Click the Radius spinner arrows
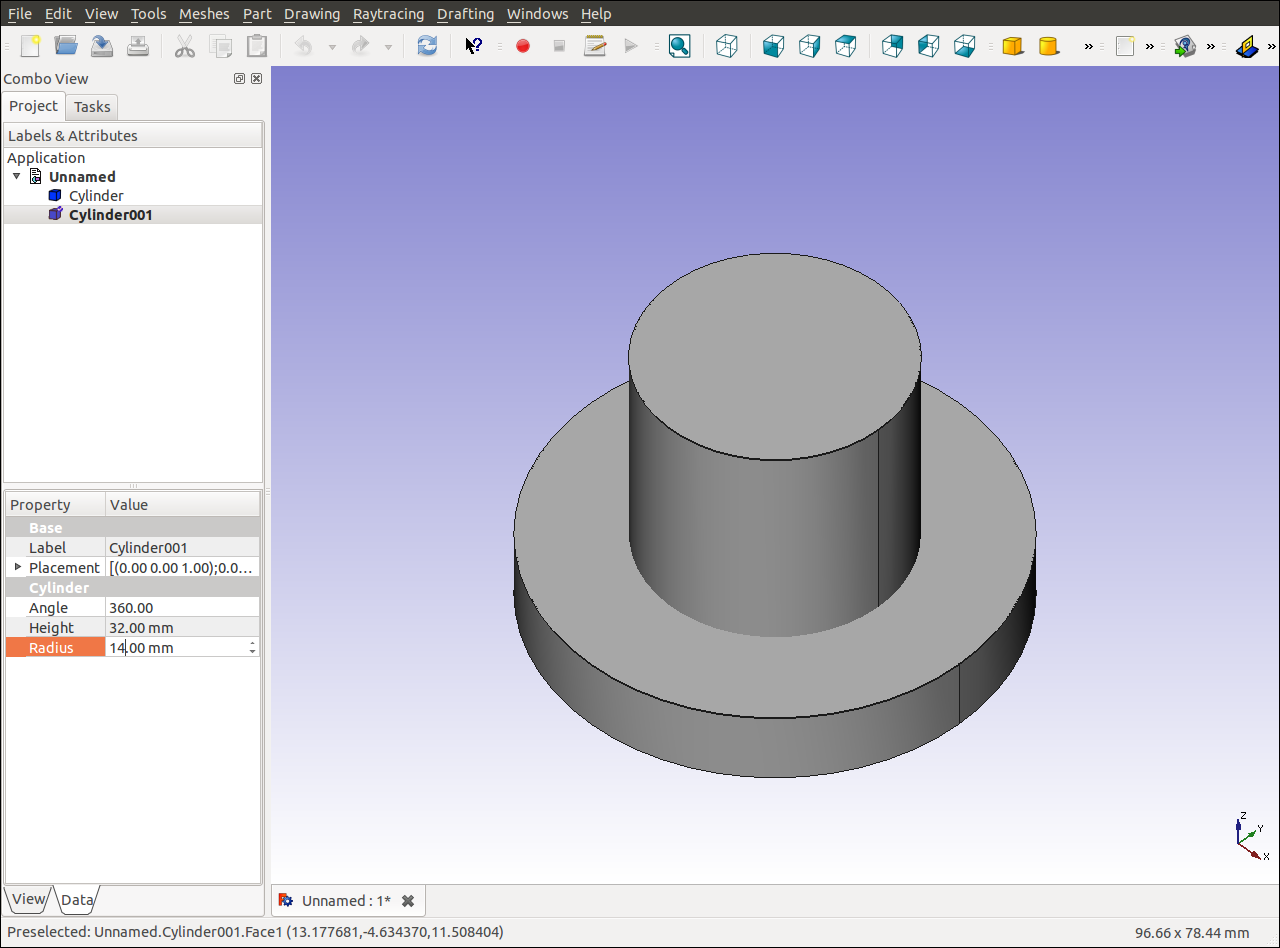 point(253,648)
